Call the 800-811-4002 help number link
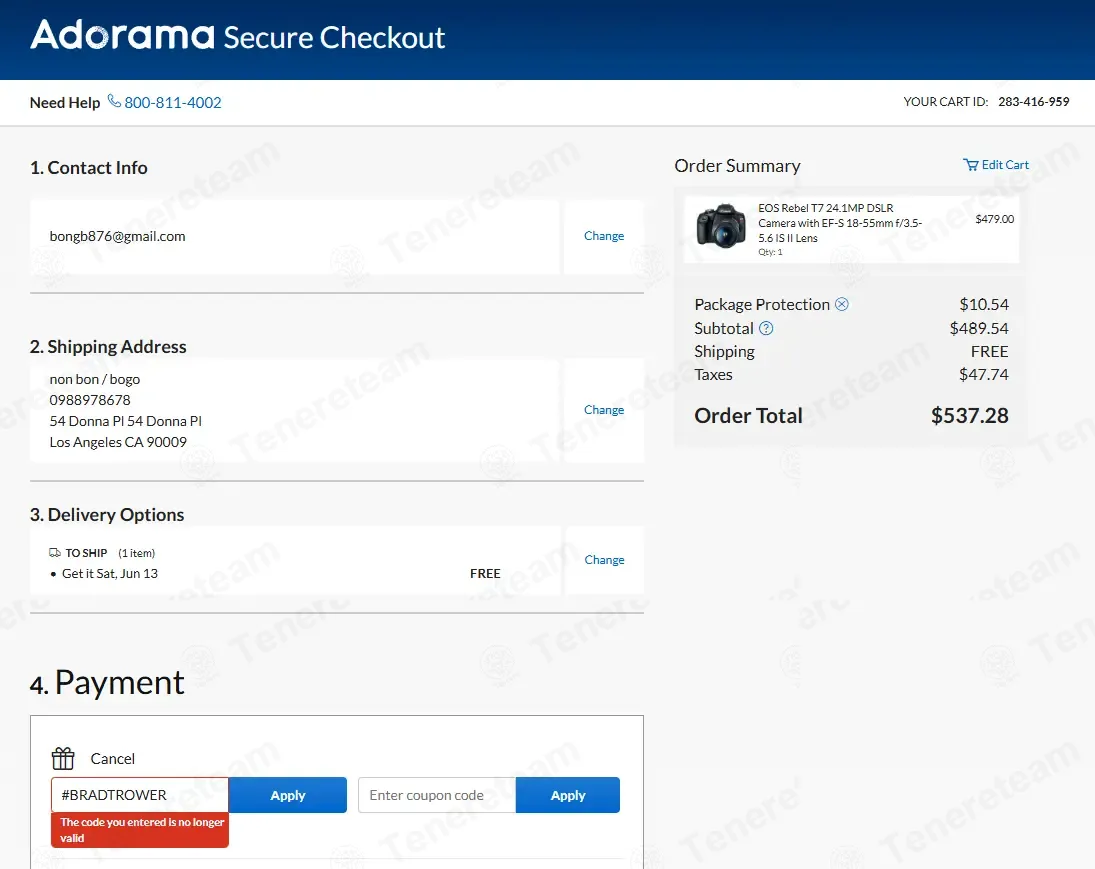 tap(172, 103)
